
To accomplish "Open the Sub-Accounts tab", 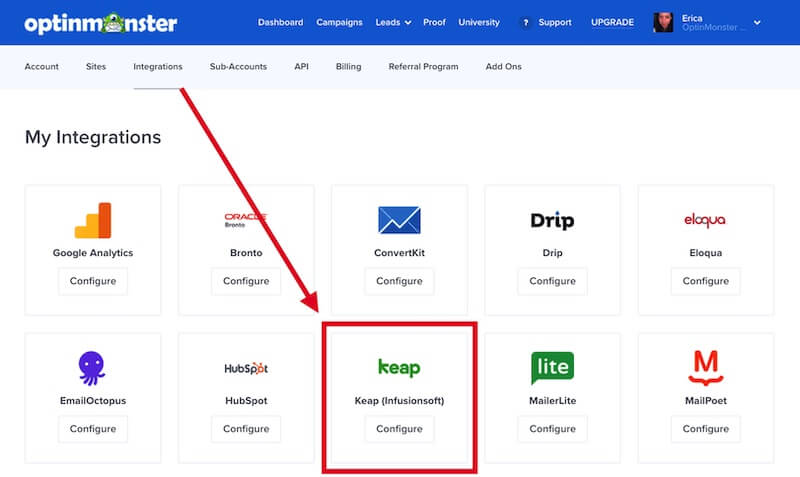I will click(238, 67).
